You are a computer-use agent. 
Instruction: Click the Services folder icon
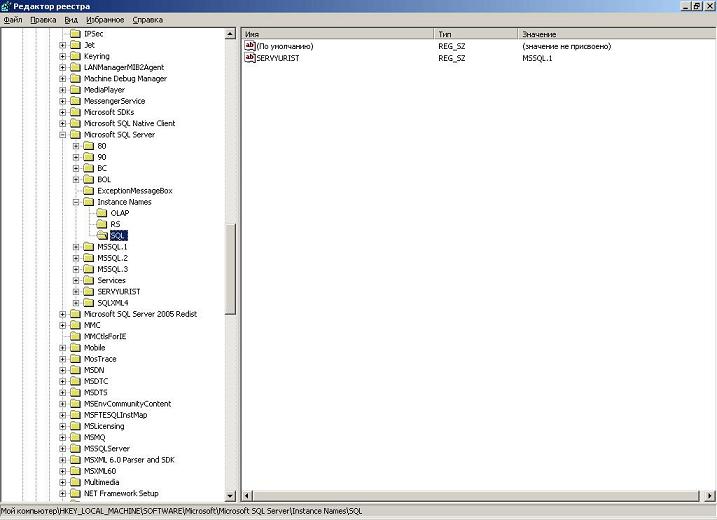[x=88, y=280]
